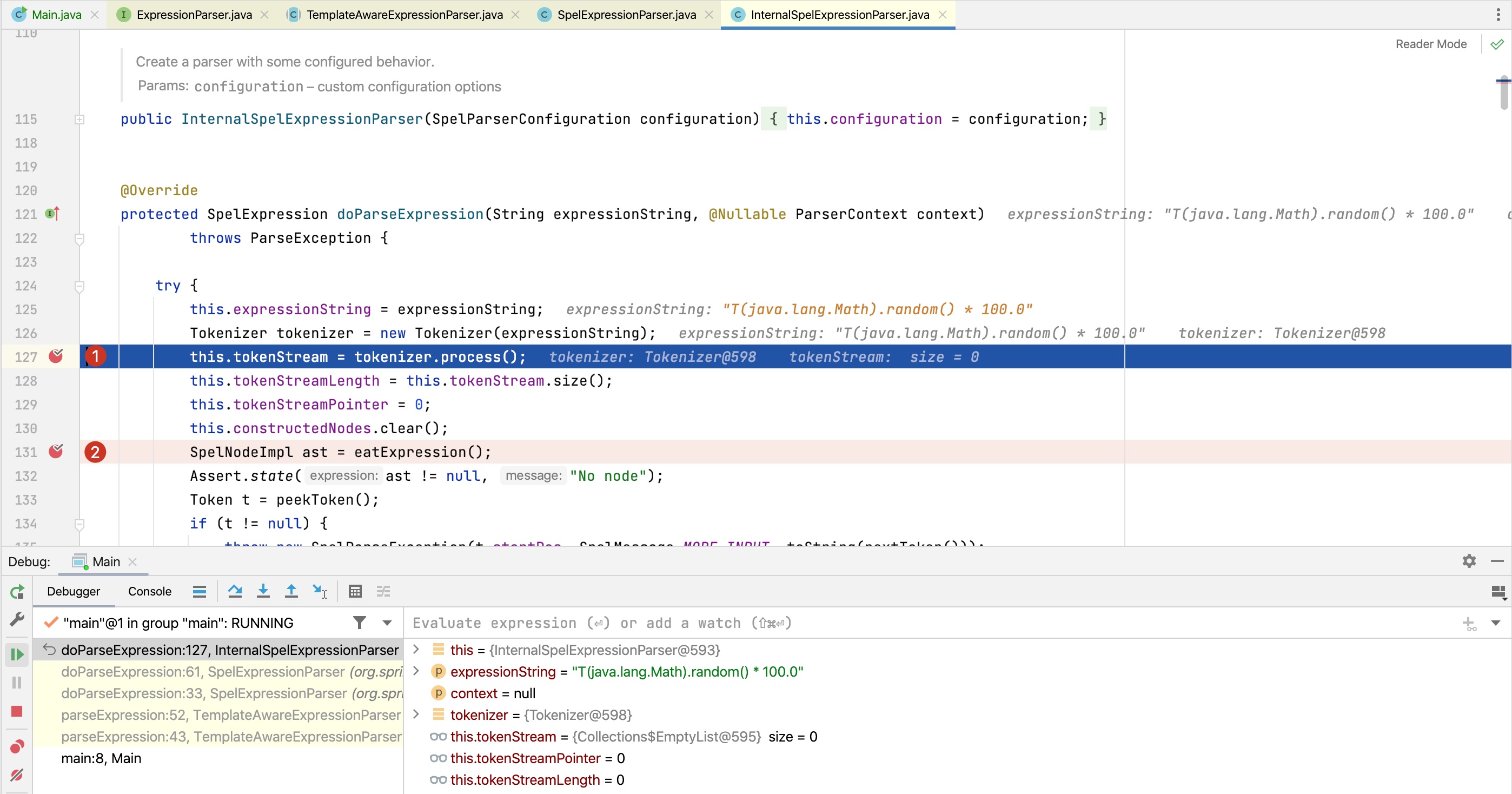The height and width of the screenshot is (794, 1512).
Task: Click the Threads view hamburger icon
Action: [x=200, y=591]
